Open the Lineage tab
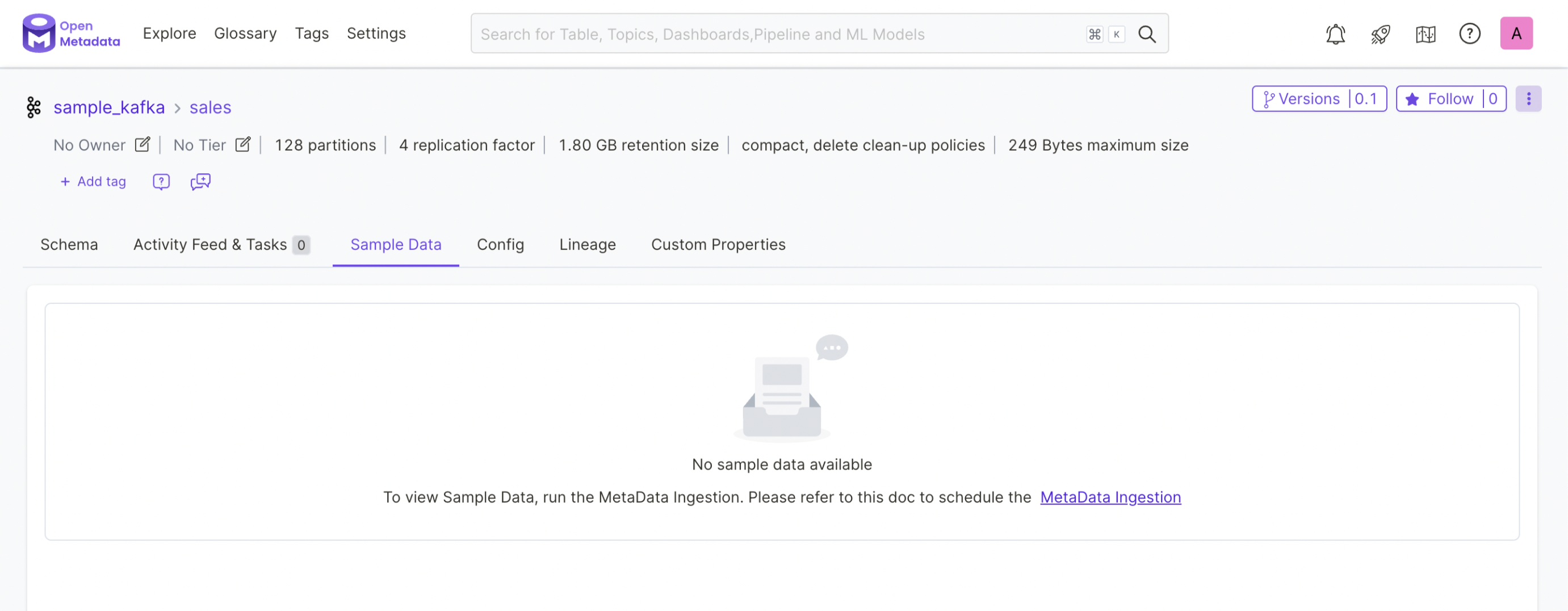The width and height of the screenshot is (1568, 611). click(x=588, y=245)
